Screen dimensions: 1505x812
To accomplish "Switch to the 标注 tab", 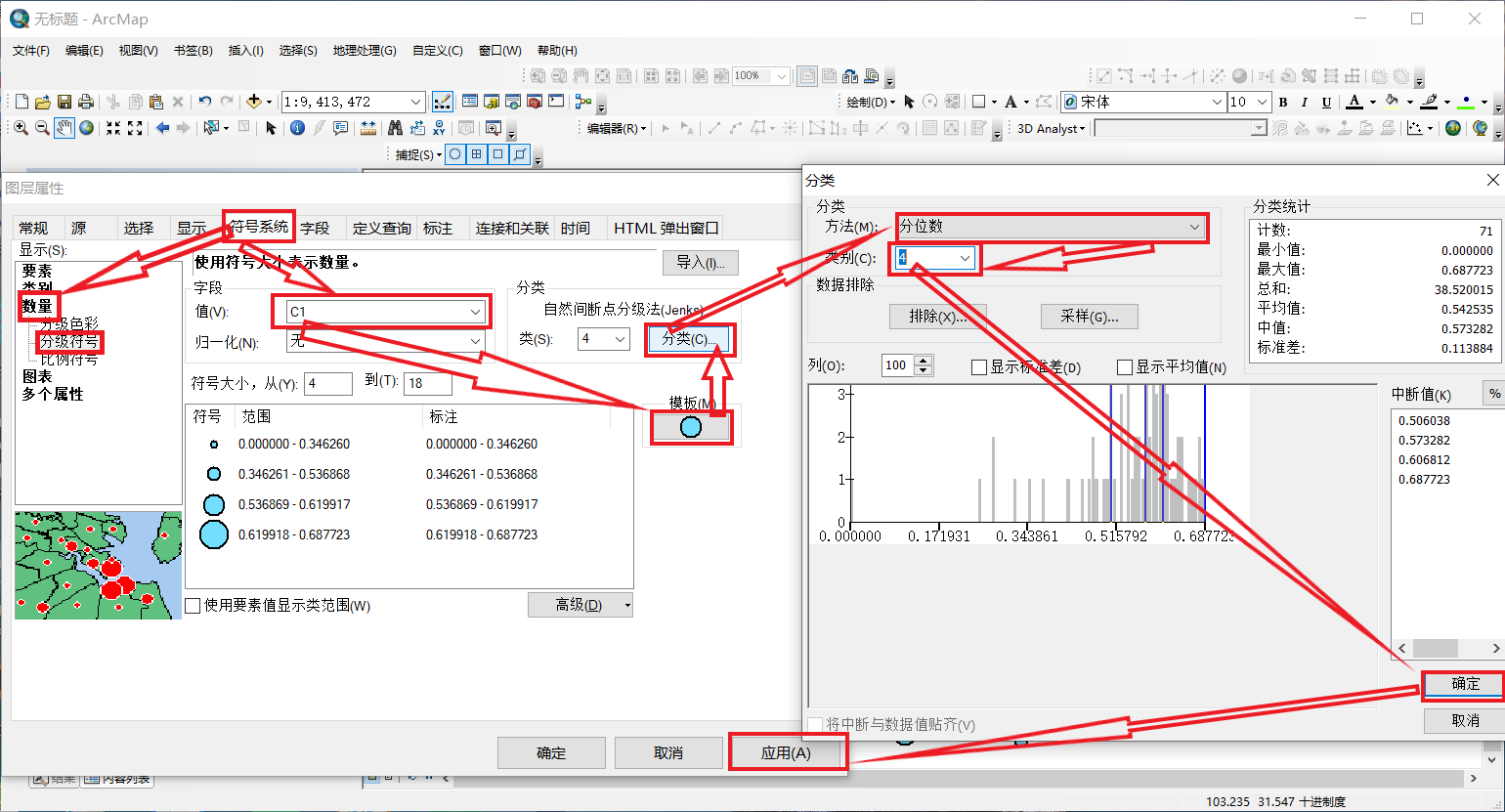I will [438, 228].
